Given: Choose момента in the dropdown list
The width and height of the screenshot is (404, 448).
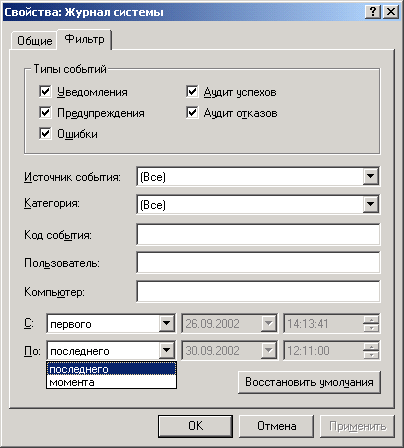Looking at the screenshot, I should (111, 382).
